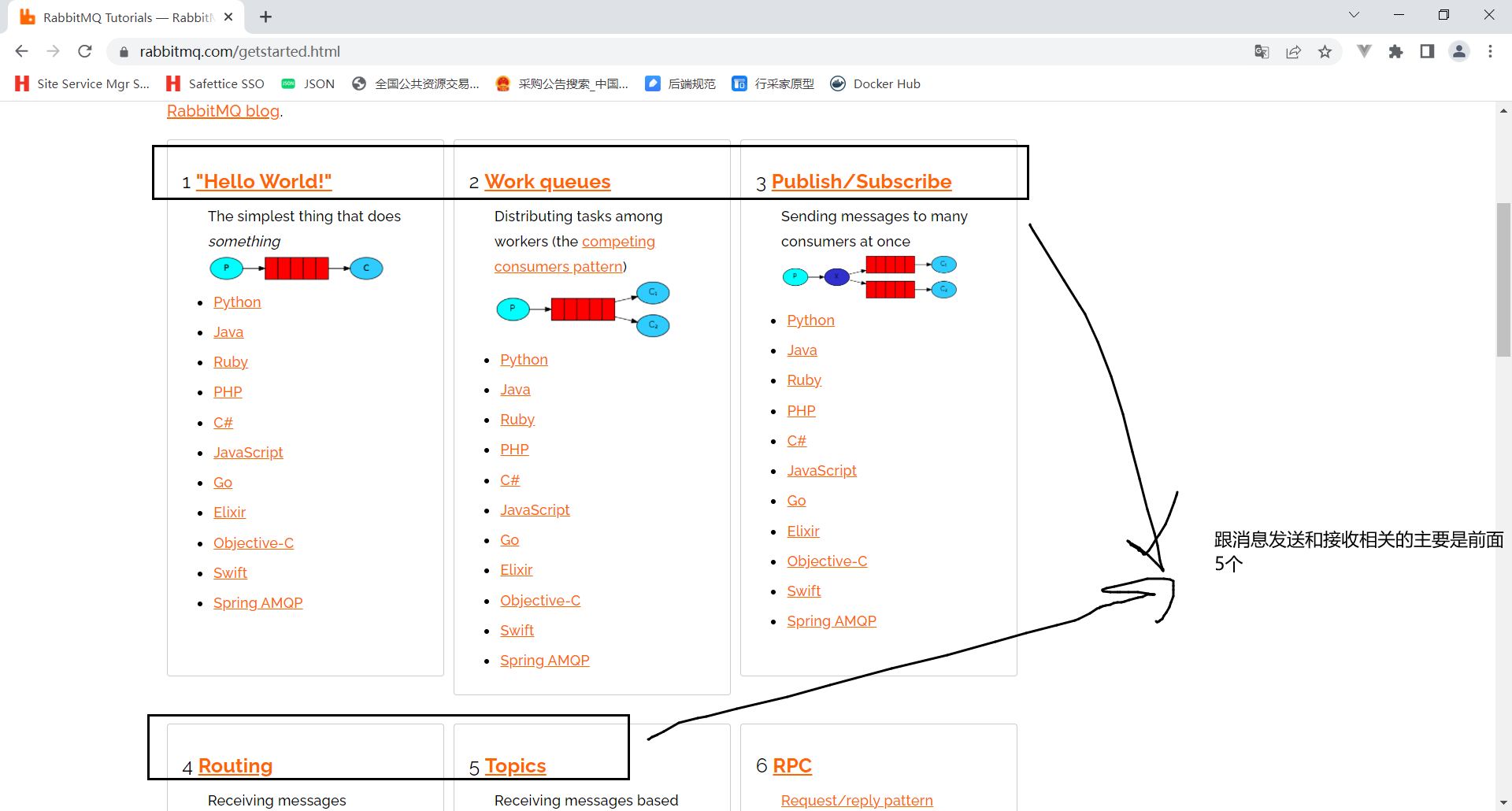Open the 全国公共资源交易 bookmark
Screen dimensions: 1512x811
416,83
